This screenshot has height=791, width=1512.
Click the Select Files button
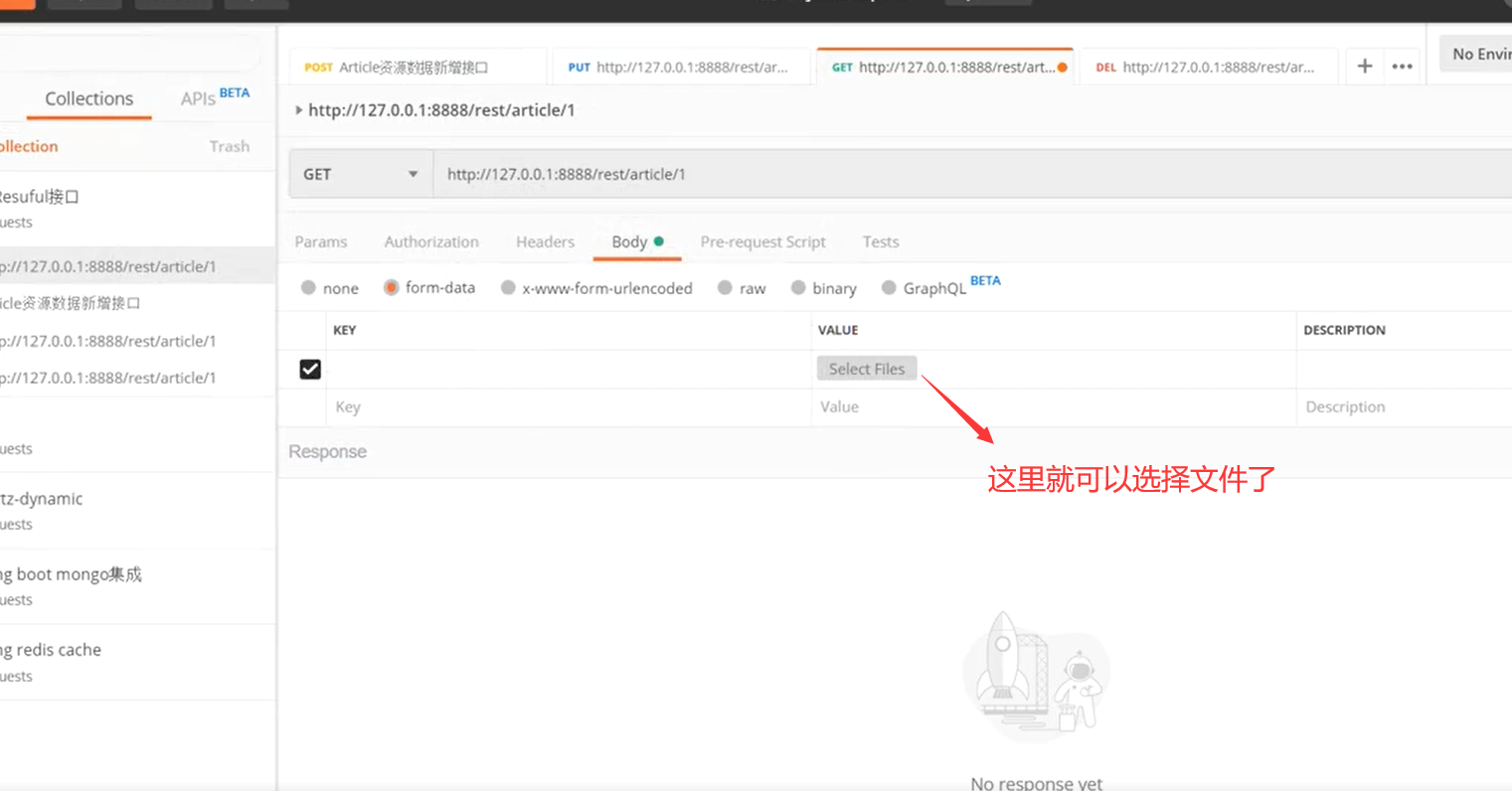867,369
